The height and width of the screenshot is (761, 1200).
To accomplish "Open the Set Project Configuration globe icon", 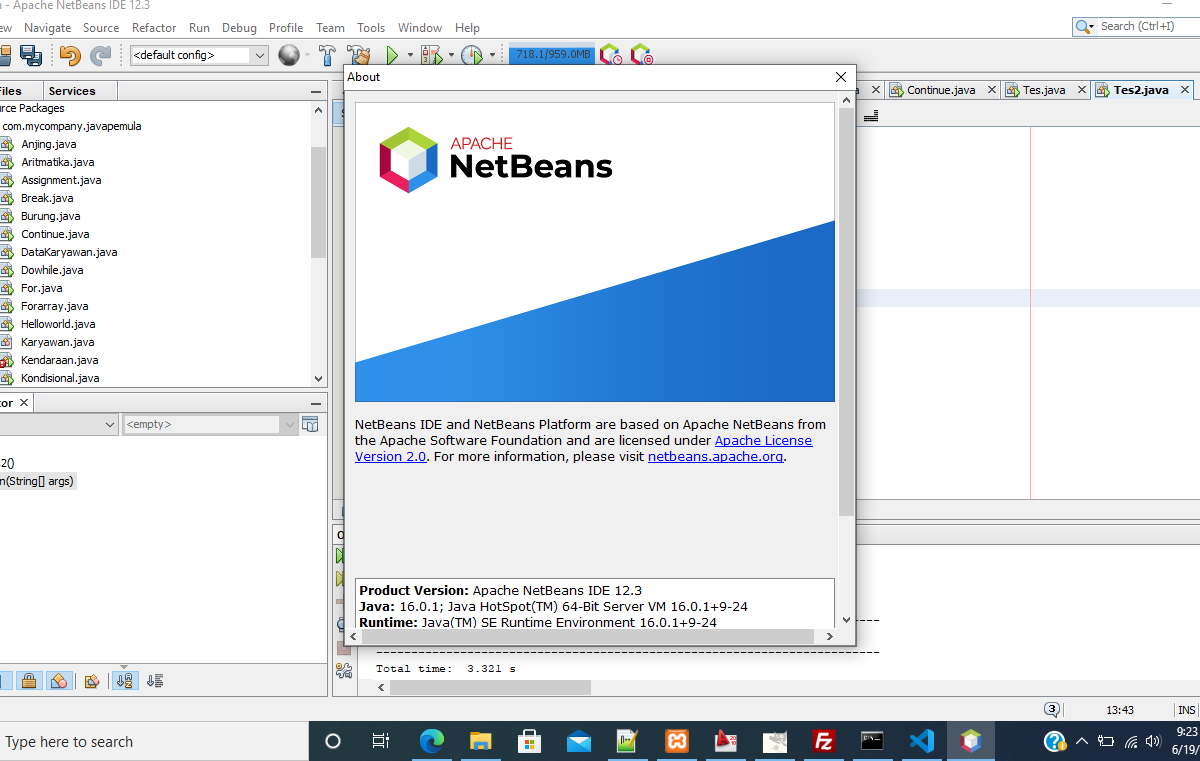I will (290, 55).
